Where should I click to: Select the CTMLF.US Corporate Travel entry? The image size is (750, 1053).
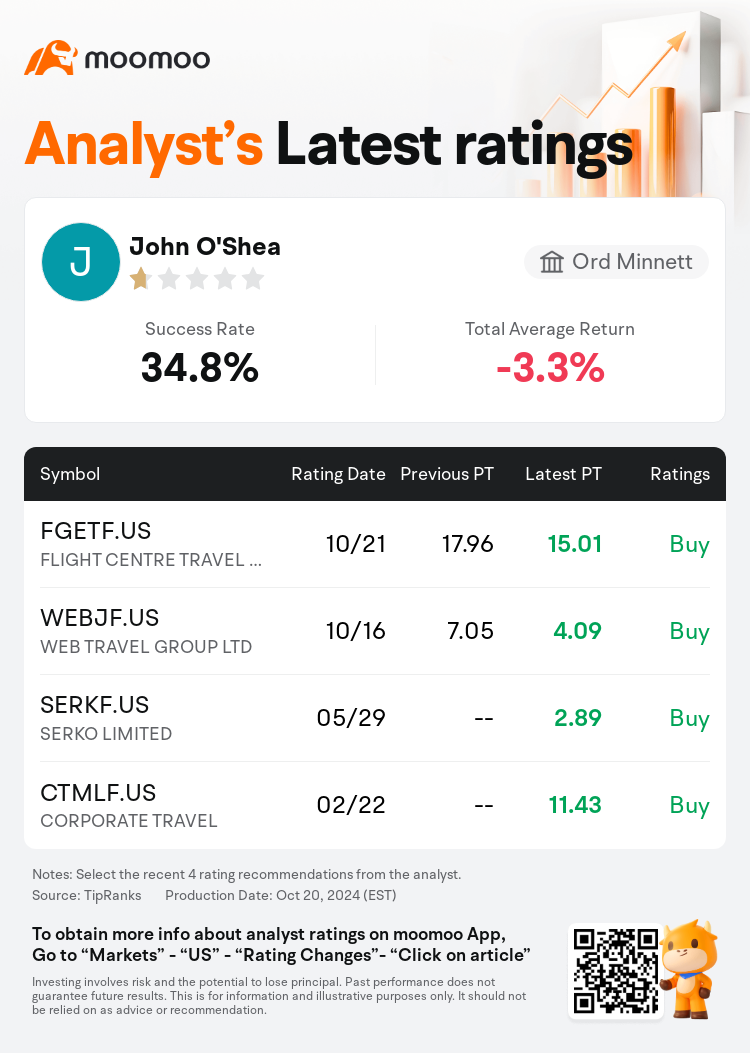coord(375,805)
